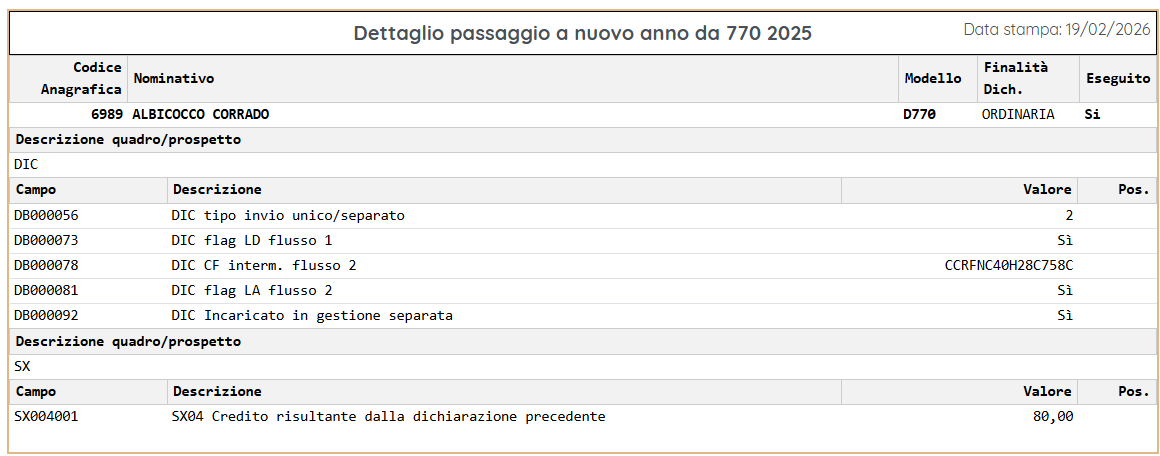The width and height of the screenshot is (1160, 456).
Task: Select the 'Codice Anagrafica' column header
Action: click(81, 78)
